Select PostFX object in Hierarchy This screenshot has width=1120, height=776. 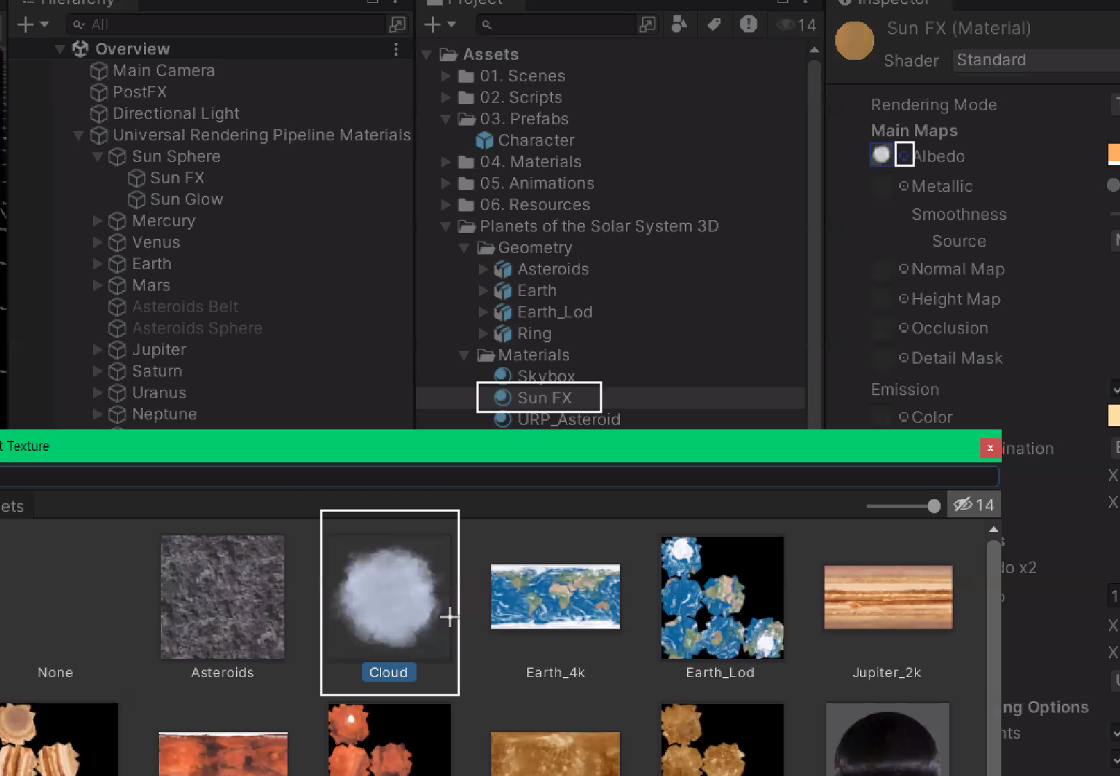point(139,92)
